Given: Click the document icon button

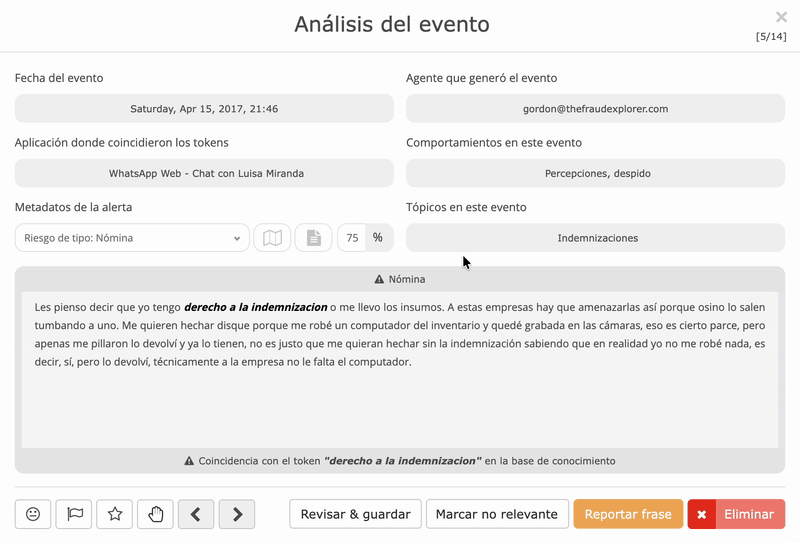Looking at the screenshot, I should [x=313, y=238].
